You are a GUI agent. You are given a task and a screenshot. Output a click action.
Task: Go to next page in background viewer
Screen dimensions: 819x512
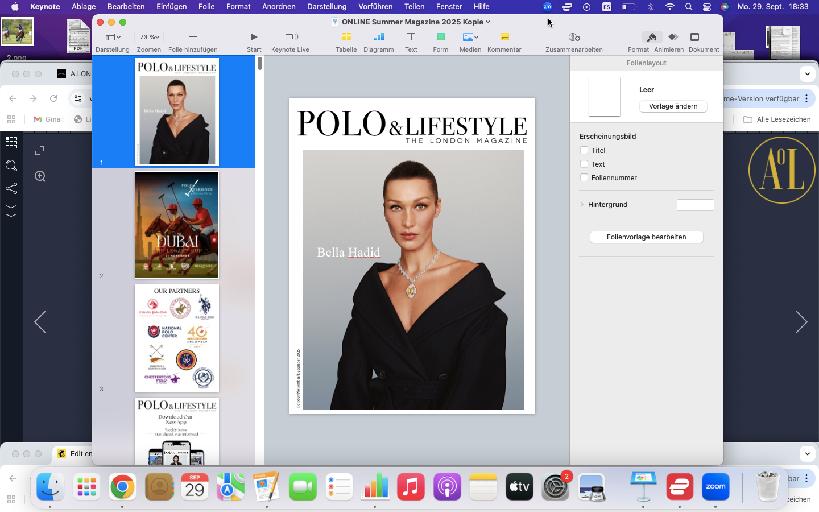[801, 322]
